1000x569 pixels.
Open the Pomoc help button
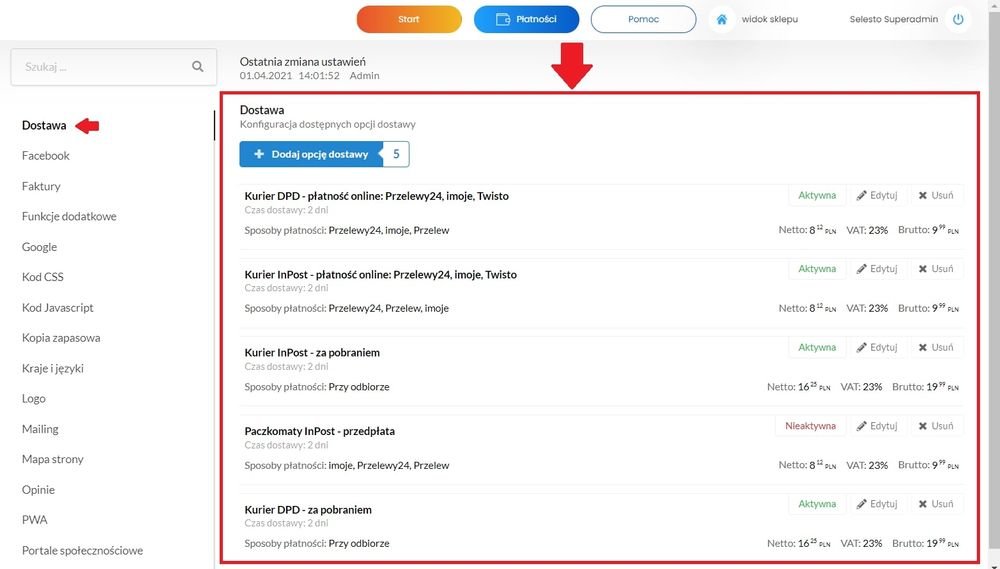tap(643, 19)
